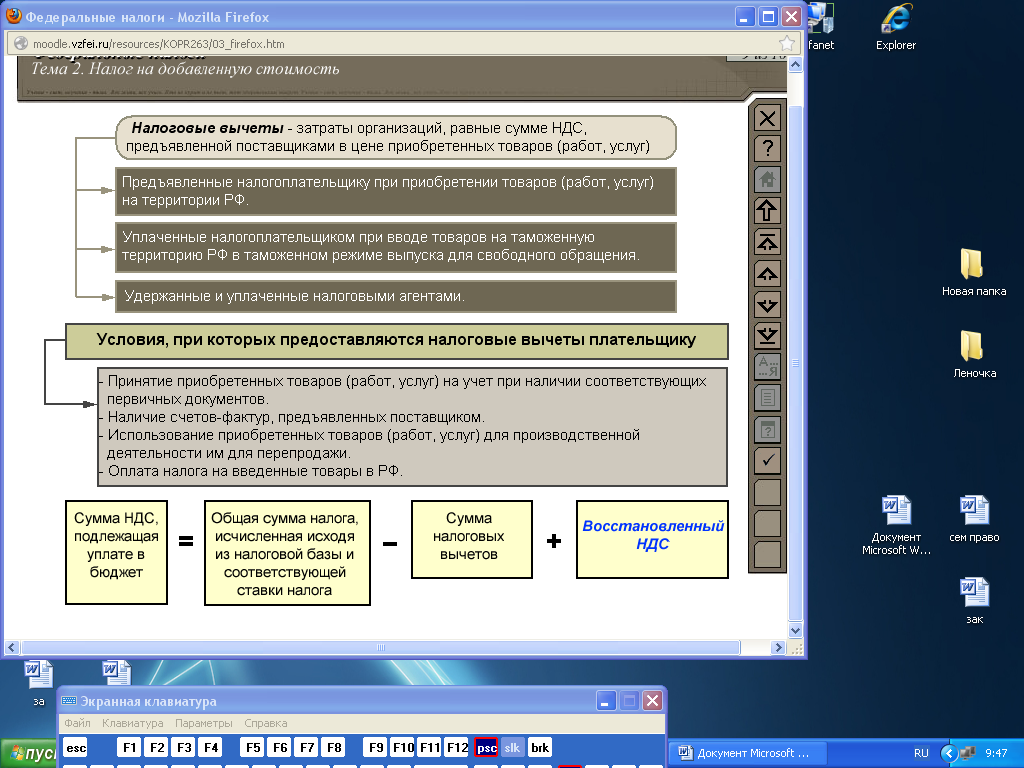Select the сем право Word document icon

974,519
